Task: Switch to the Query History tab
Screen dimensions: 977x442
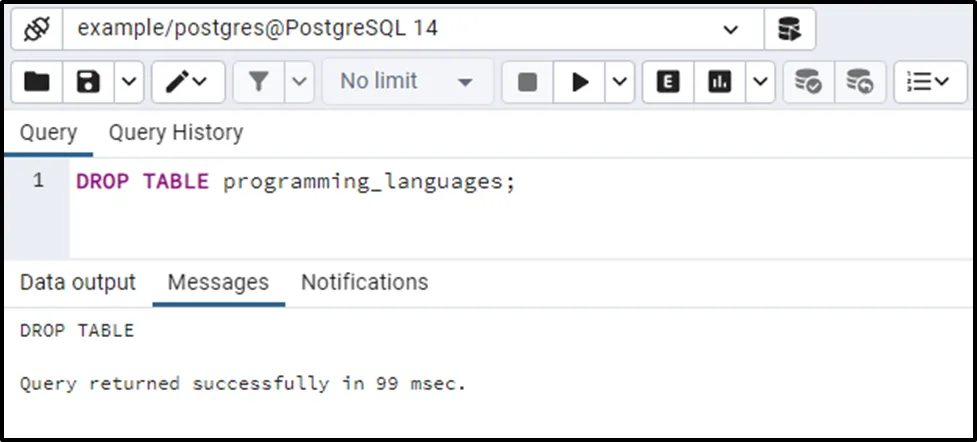Action: [x=175, y=133]
